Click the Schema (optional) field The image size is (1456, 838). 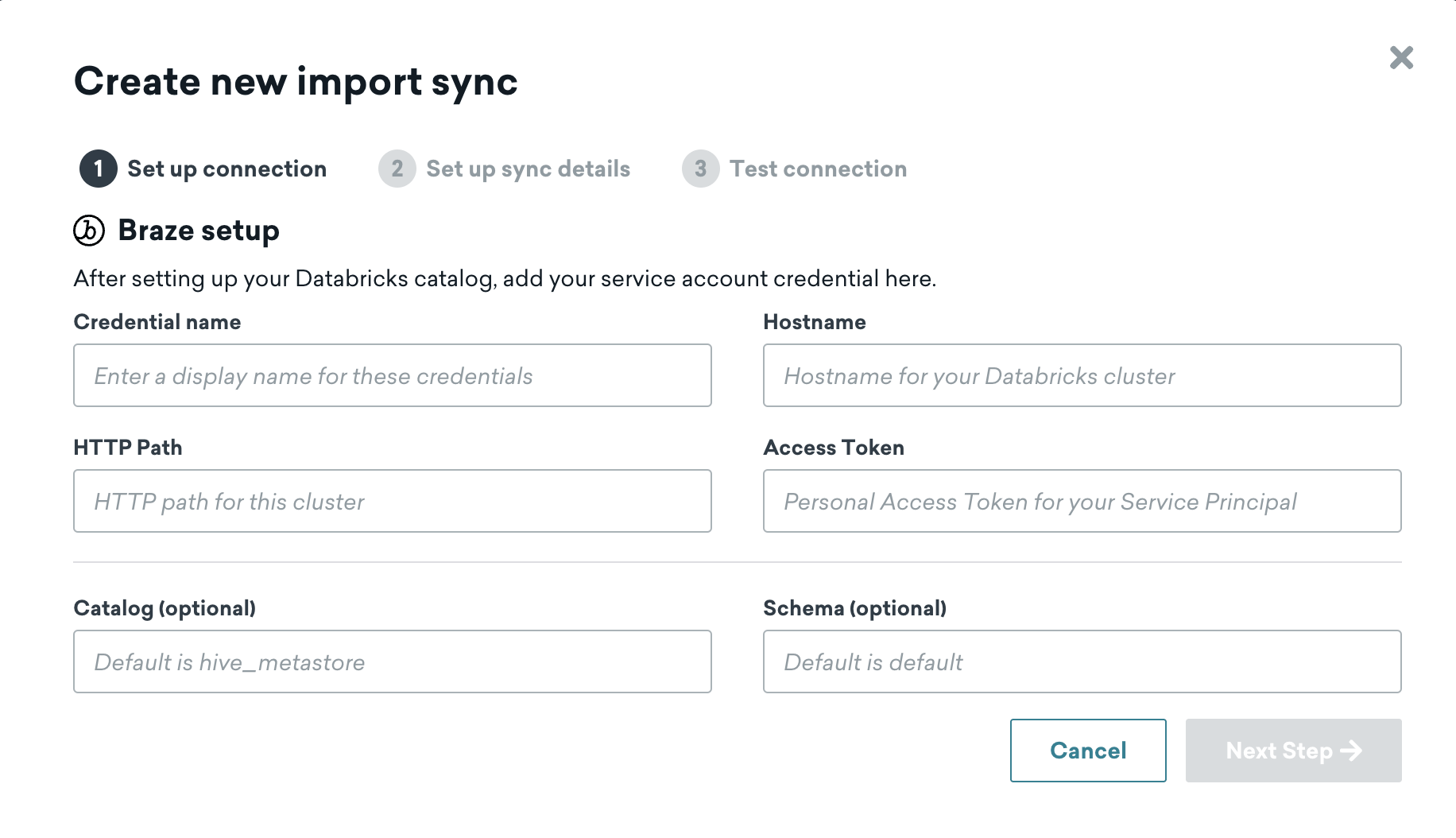(1082, 661)
